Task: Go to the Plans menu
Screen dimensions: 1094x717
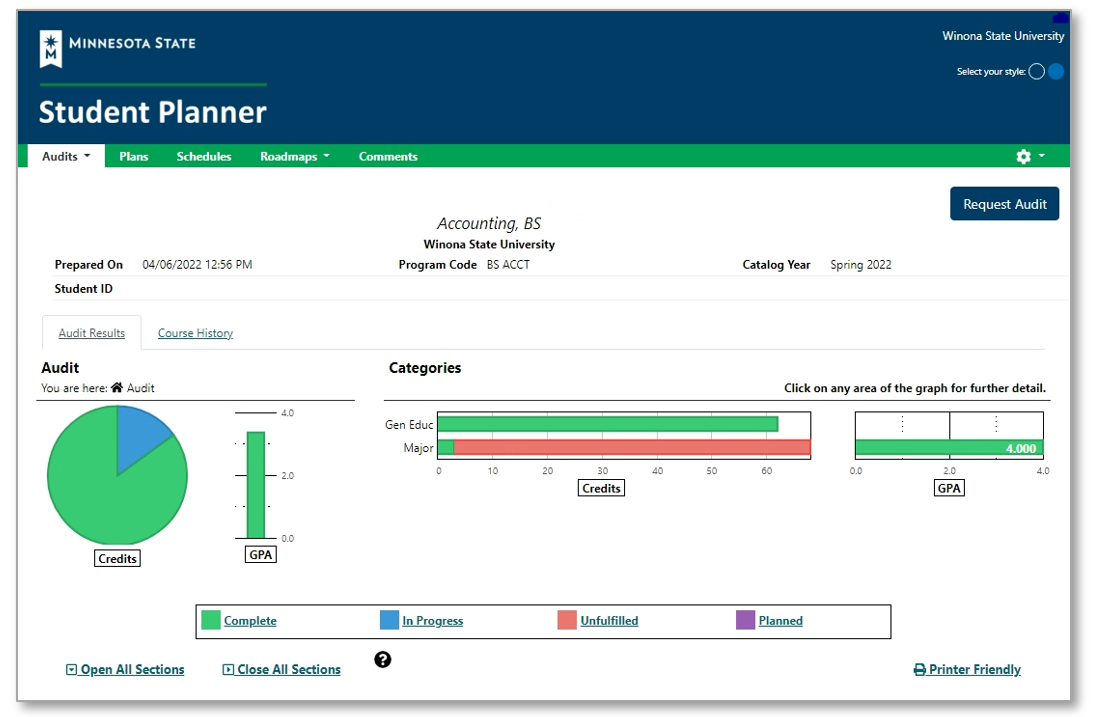Action: pos(133,156)
